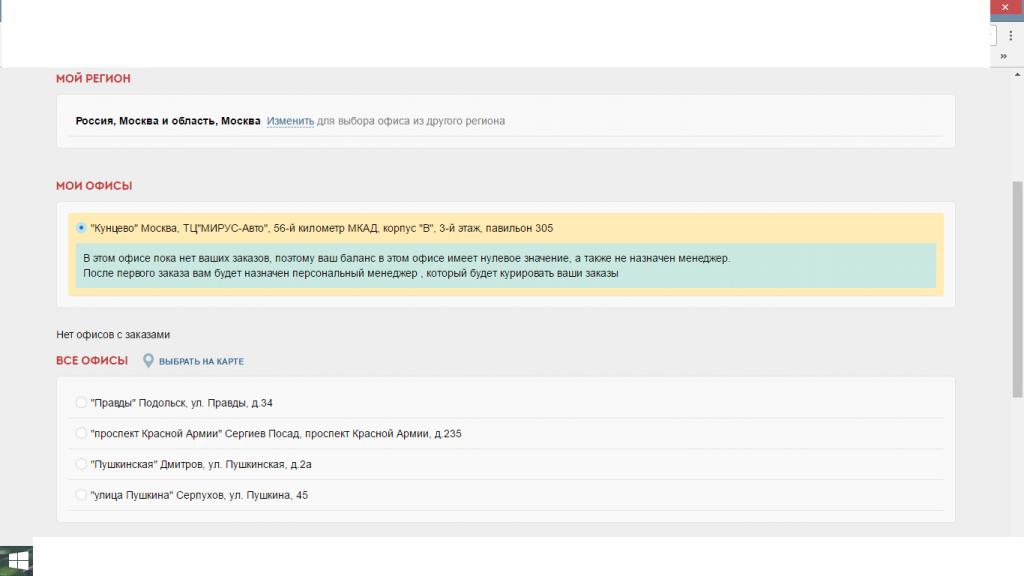Click the scrollbar up arrow

(x=1017, y=74)
